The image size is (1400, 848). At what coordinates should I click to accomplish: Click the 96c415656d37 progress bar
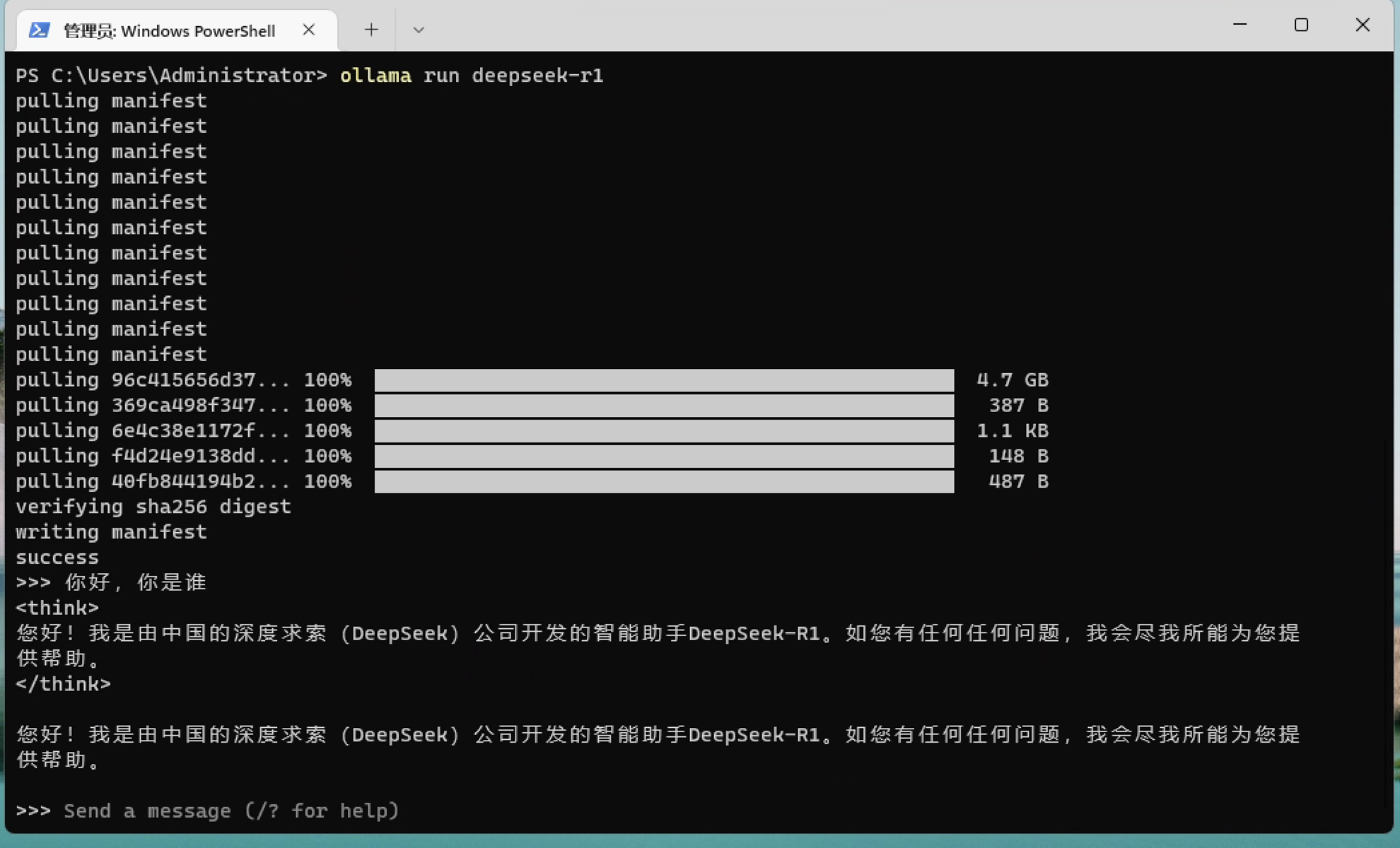(664, 380)
